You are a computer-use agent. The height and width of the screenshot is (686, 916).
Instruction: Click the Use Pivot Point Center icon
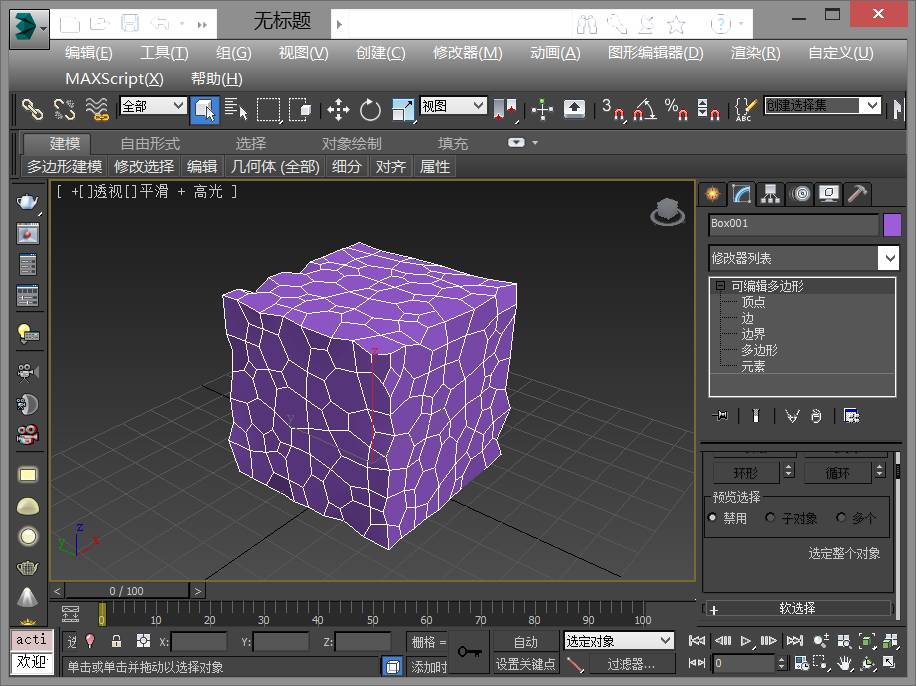[505, 109]
